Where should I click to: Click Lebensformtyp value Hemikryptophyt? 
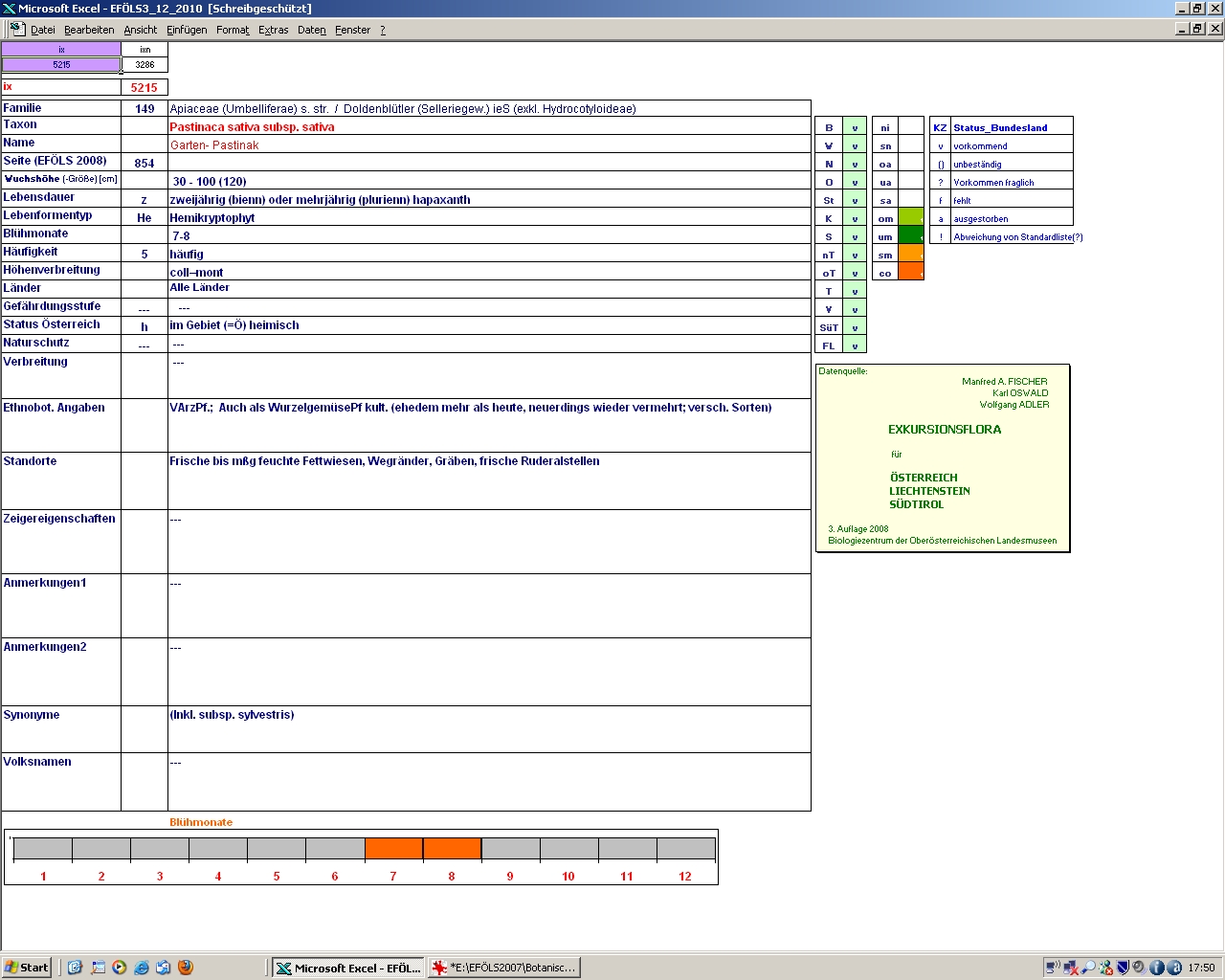[212, 217]
